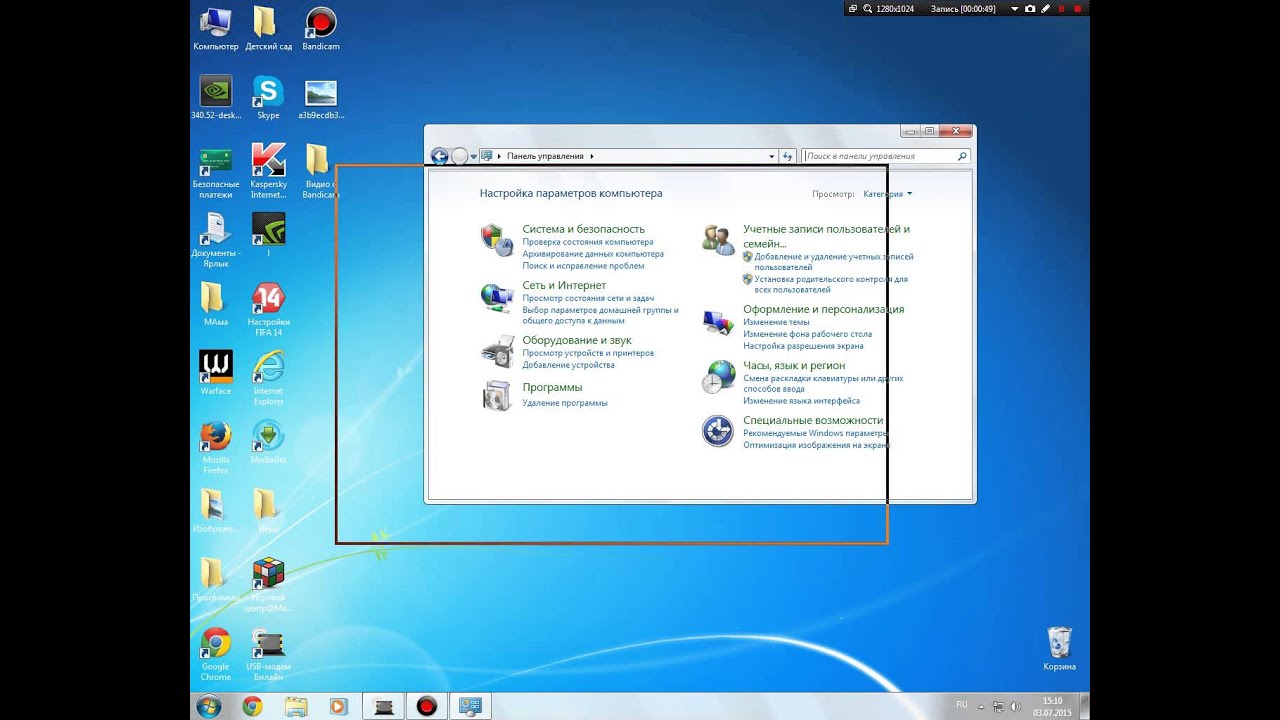Open Архивирование данных компьютера link
Screen dimensions: 1280x720
[x=593, y=254]
